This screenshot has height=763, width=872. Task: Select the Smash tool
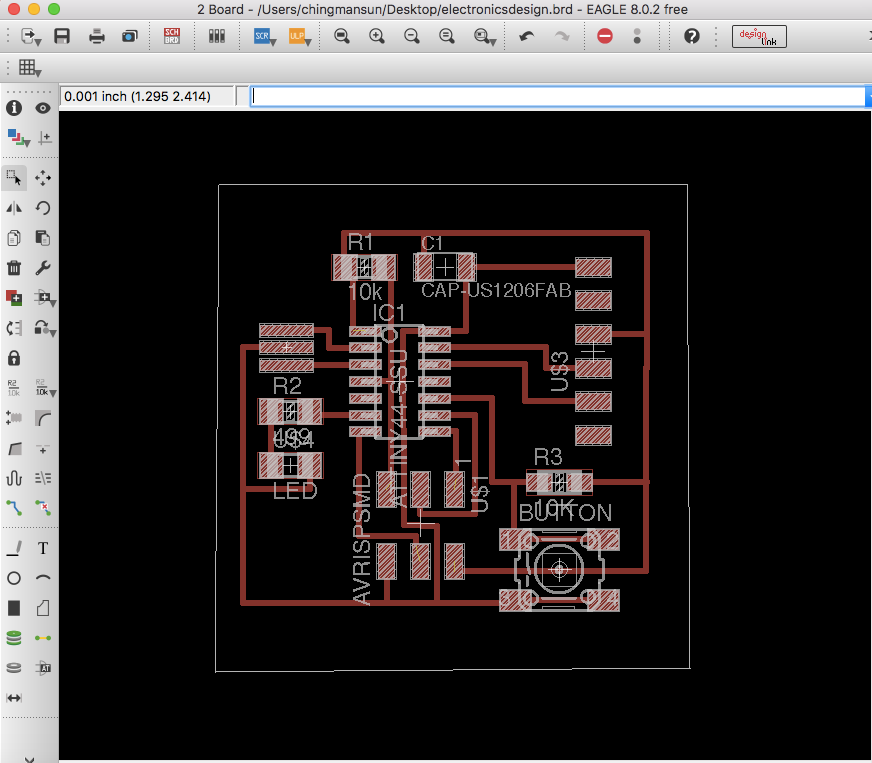[14, 418]
